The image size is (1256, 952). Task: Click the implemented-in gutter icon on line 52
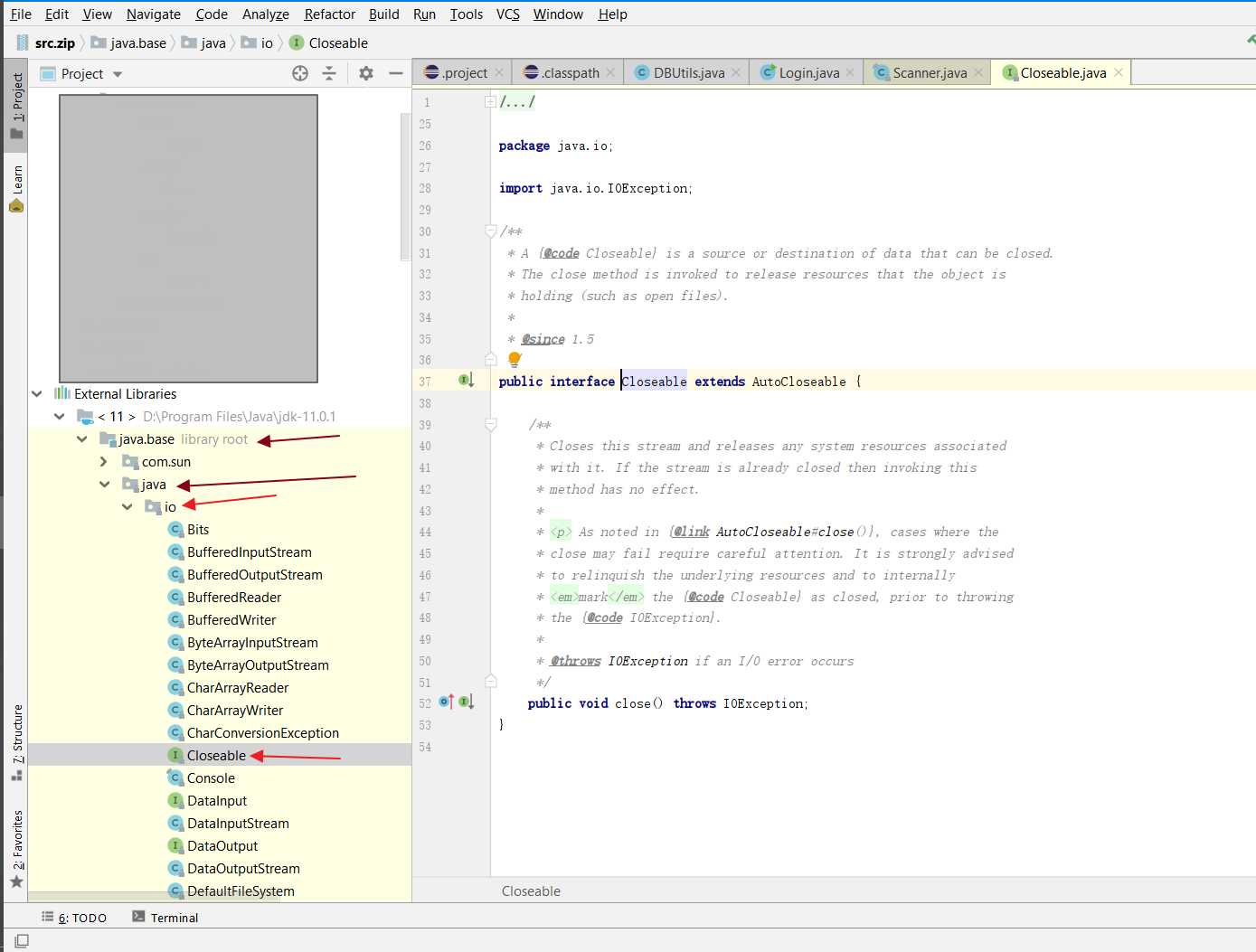466,702
